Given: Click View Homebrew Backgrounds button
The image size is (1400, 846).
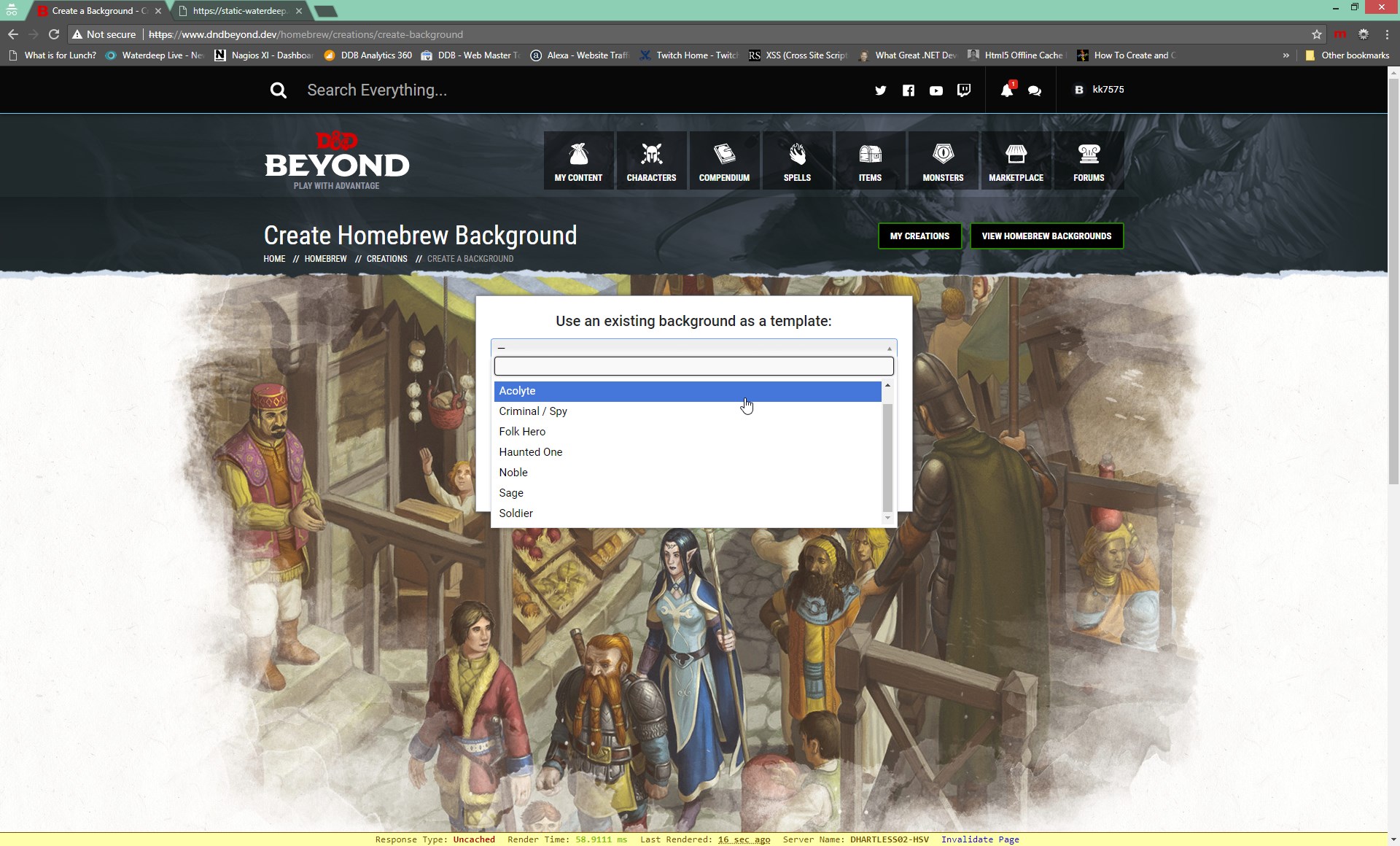Looking at the screenshot, I should pyautogui.click(x=1046, y=236).
